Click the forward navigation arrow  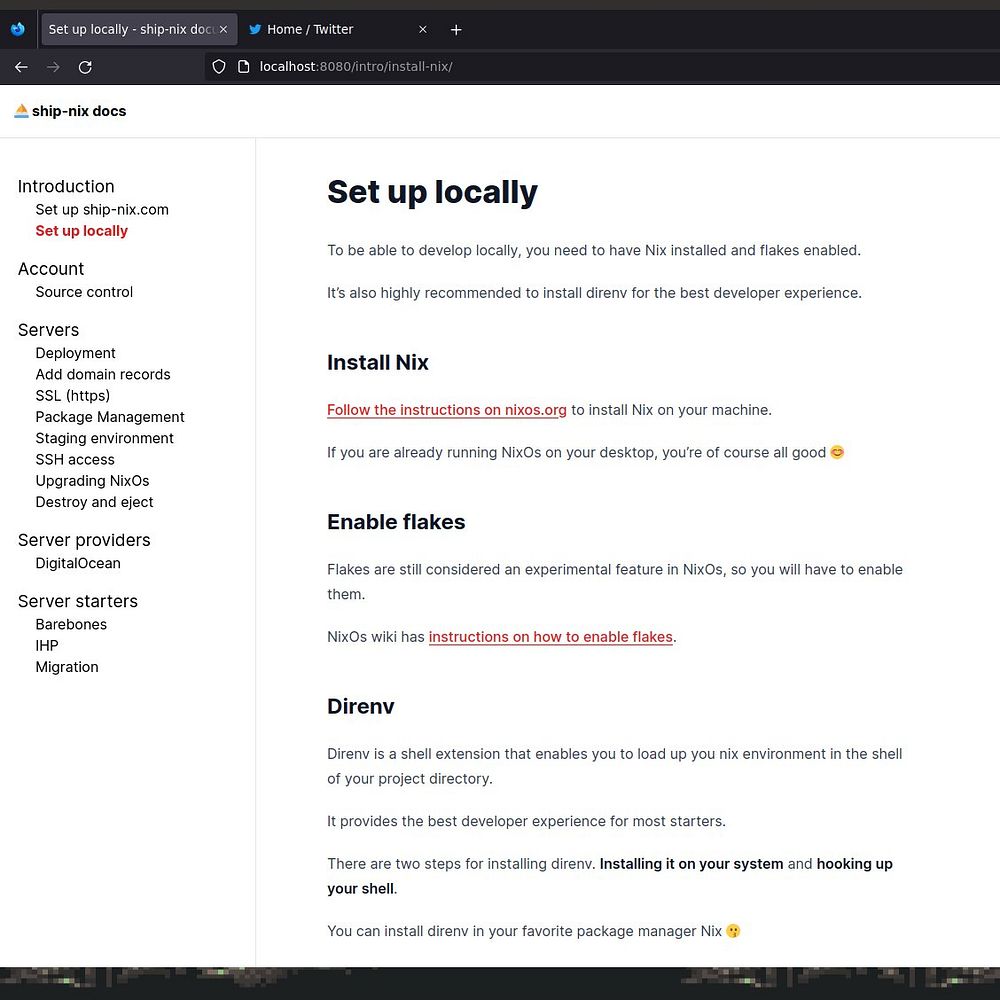53,67
